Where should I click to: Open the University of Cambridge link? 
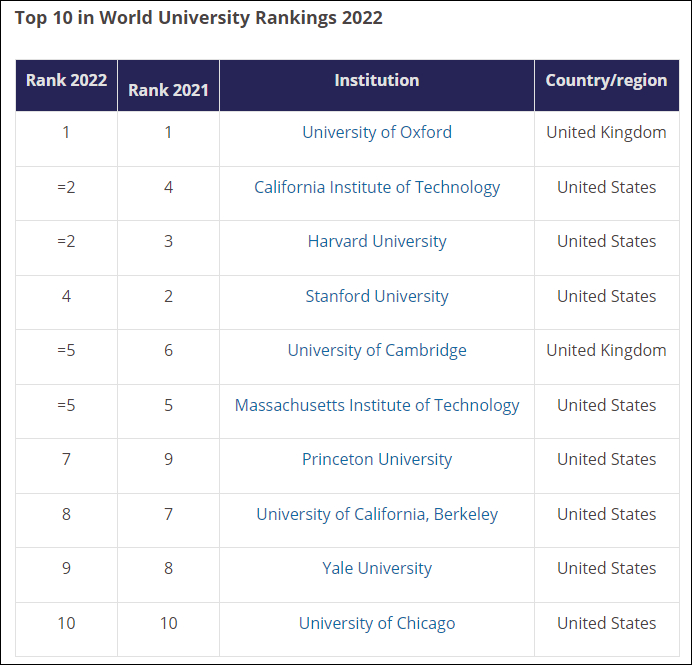377,350
